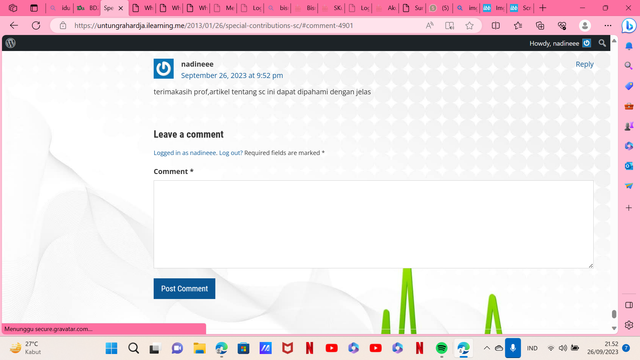
Task: Click the address bar URL
Action: (213, 25)
